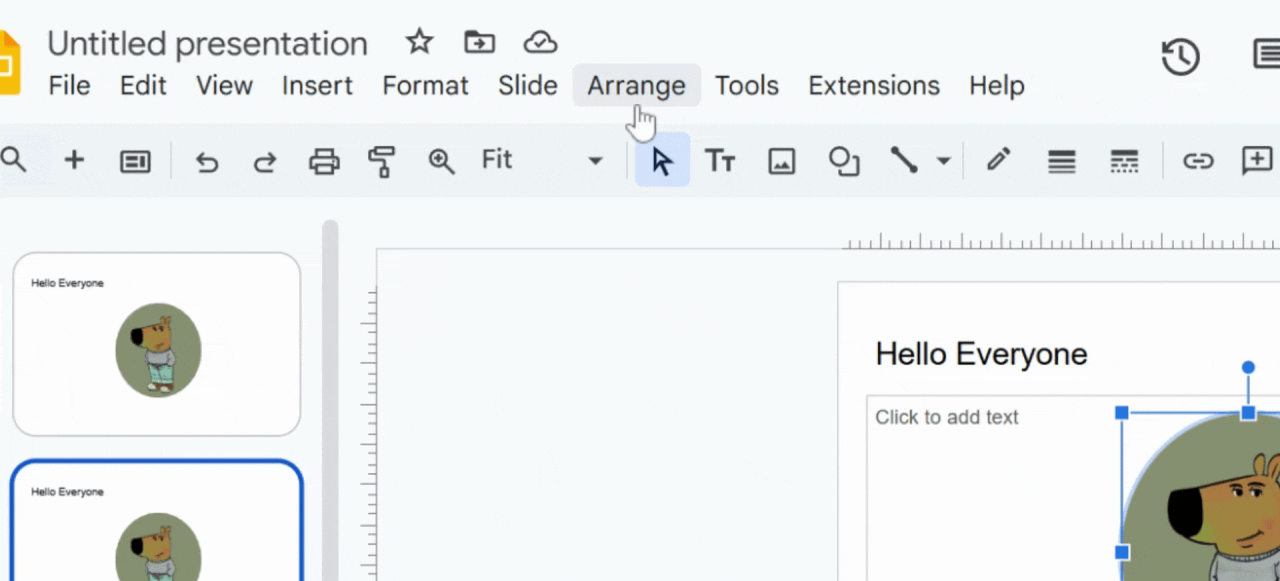The image size is (1280, 581).
Task: Click the insert link icon
Action: point(1198,161)
